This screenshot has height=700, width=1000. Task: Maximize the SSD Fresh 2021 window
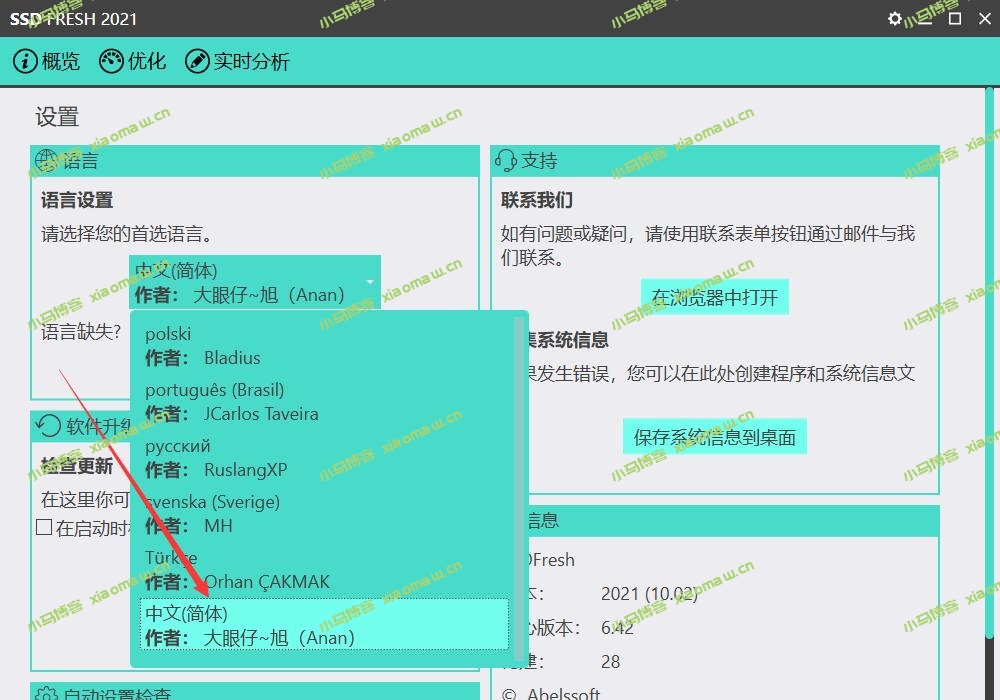[955, 18]
